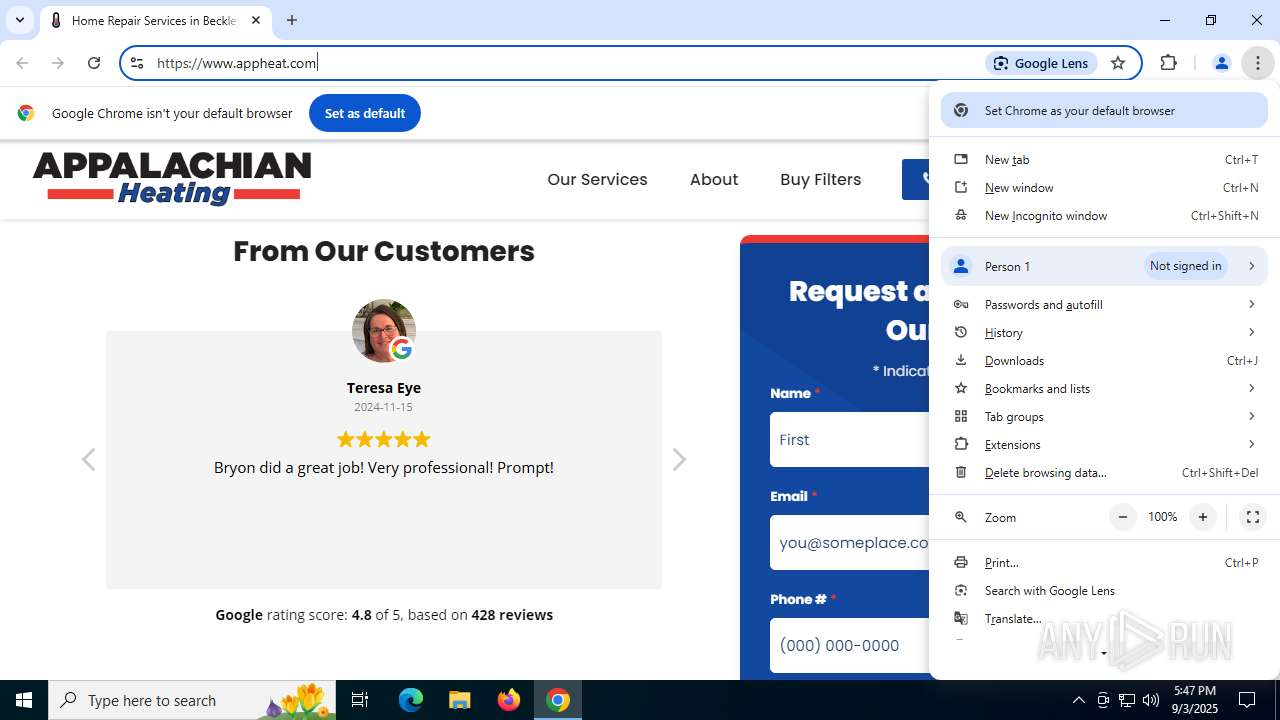This screenshot has height=720, width=1280.
Task: Open the tab search dropdown arrow
Action: coord(19,20)
